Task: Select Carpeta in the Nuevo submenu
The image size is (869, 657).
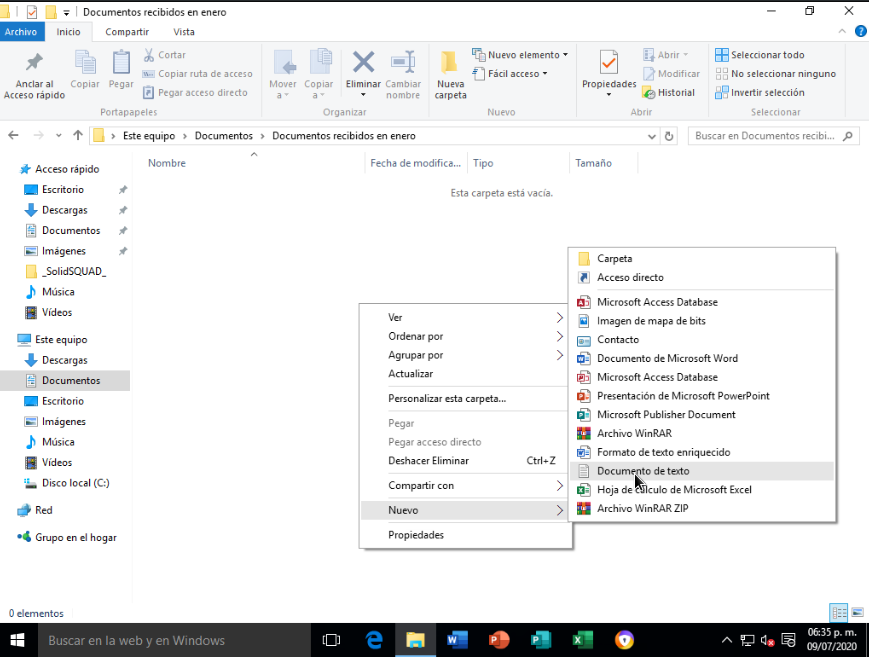Action: click(614, 259)
